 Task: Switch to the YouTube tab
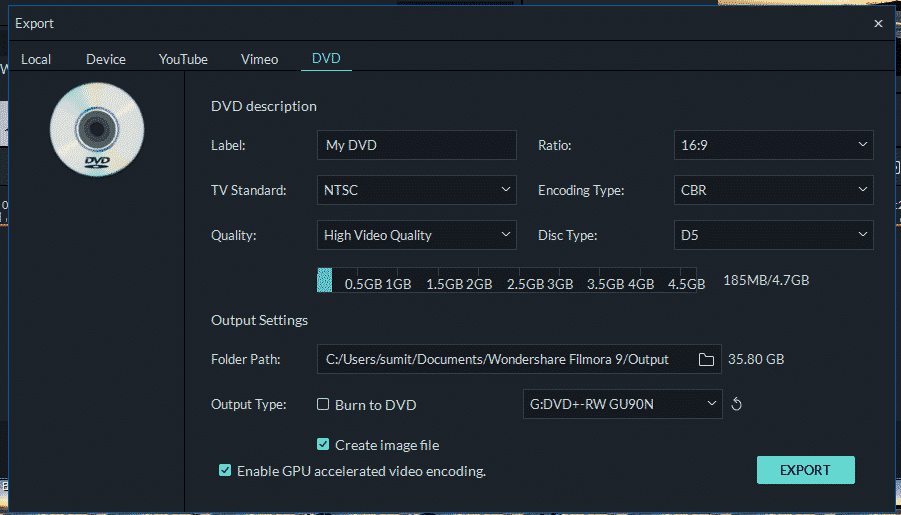tap(183, 59)
